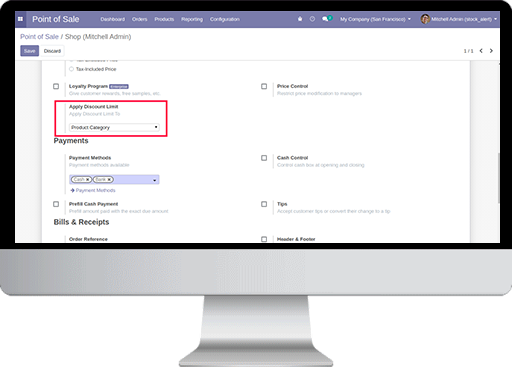Viewport: 512px width, 367px height.
Task: Click the Apply Discount Limit label
Action: point(94,107)
